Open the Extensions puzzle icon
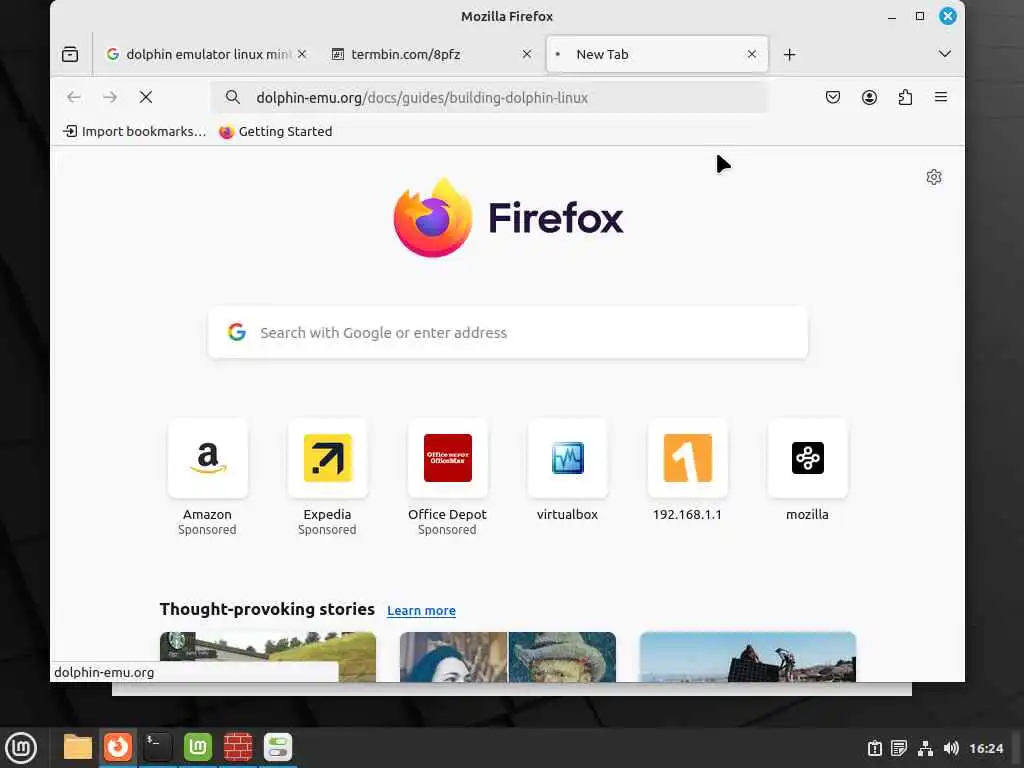The width and height of the screenshot is (1024, 768). (x=905, y=97)
